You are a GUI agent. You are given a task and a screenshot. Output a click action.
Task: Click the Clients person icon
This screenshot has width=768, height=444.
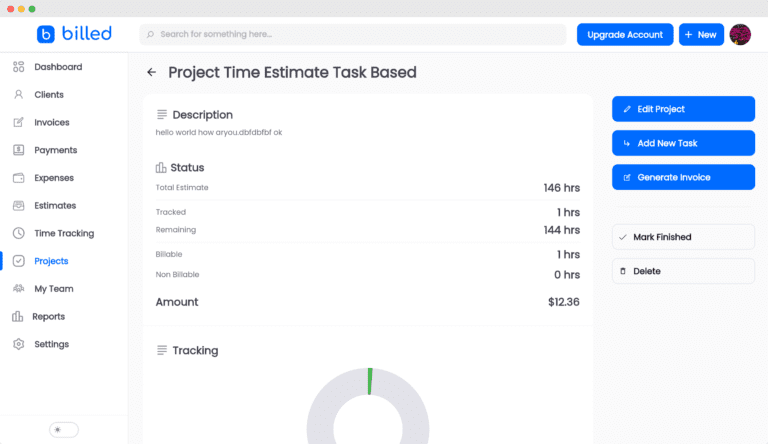(19, 95)
